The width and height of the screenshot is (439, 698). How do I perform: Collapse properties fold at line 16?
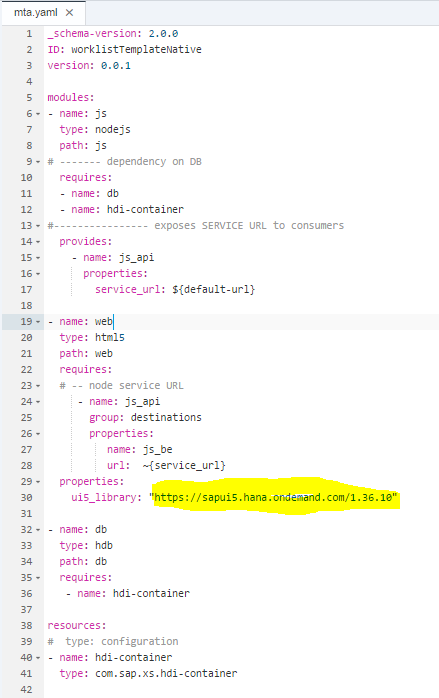click(38, 274)
